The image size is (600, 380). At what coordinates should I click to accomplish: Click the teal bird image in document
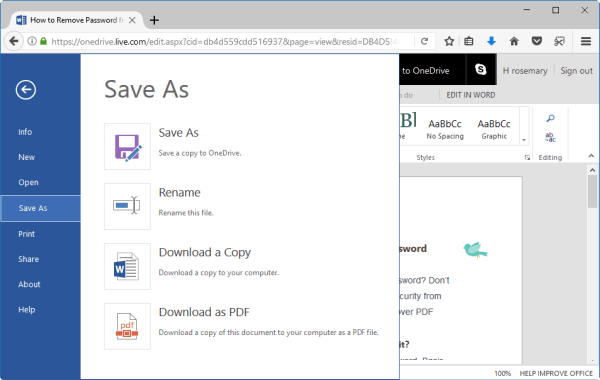coord(475,250)
